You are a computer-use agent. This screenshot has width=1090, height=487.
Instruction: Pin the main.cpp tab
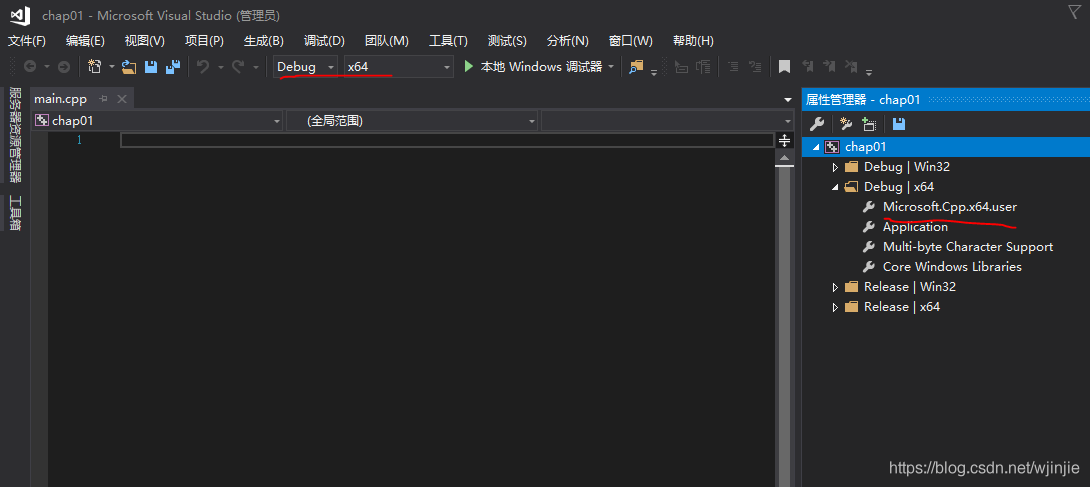[x=104, y=99]
